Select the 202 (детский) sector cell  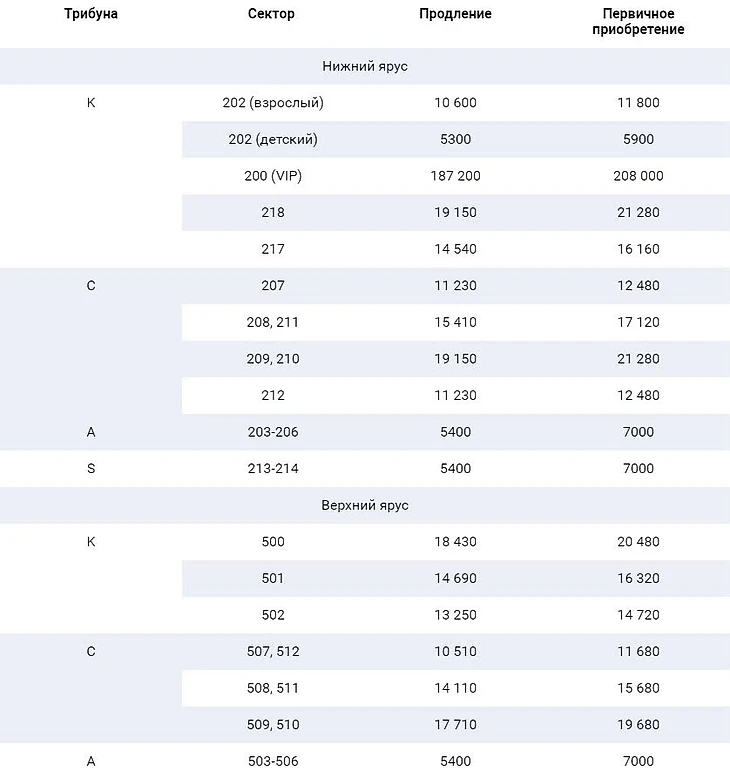pyautogui.click(x=273, y=139)
